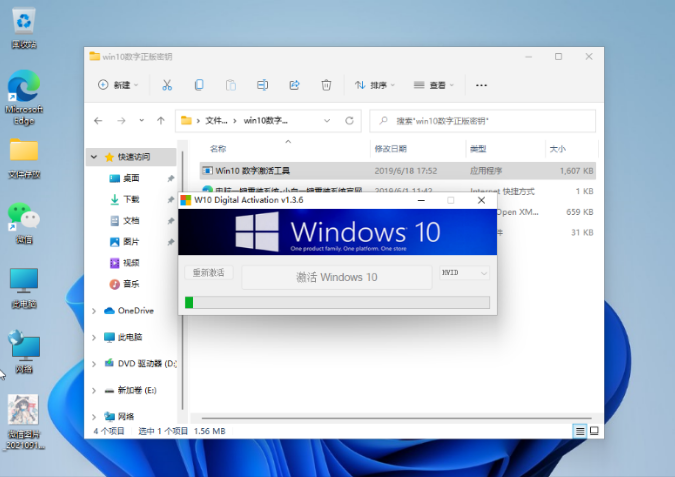
Task: Click the Share icon in toolbar
Action: (294, 85)
